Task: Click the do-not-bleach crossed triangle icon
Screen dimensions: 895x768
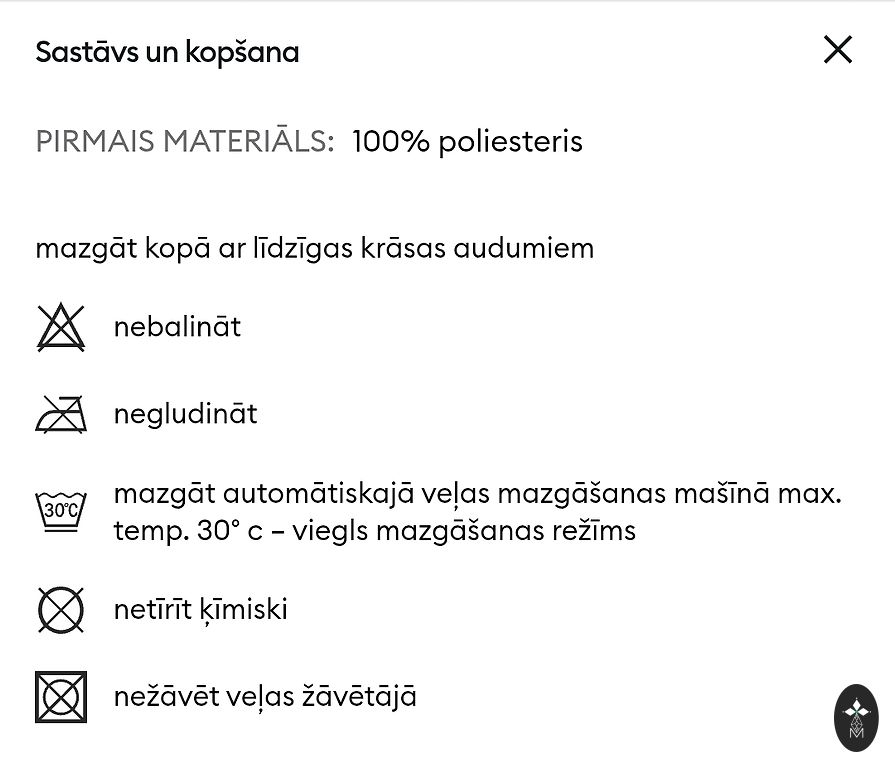Action: pos(61,328)
